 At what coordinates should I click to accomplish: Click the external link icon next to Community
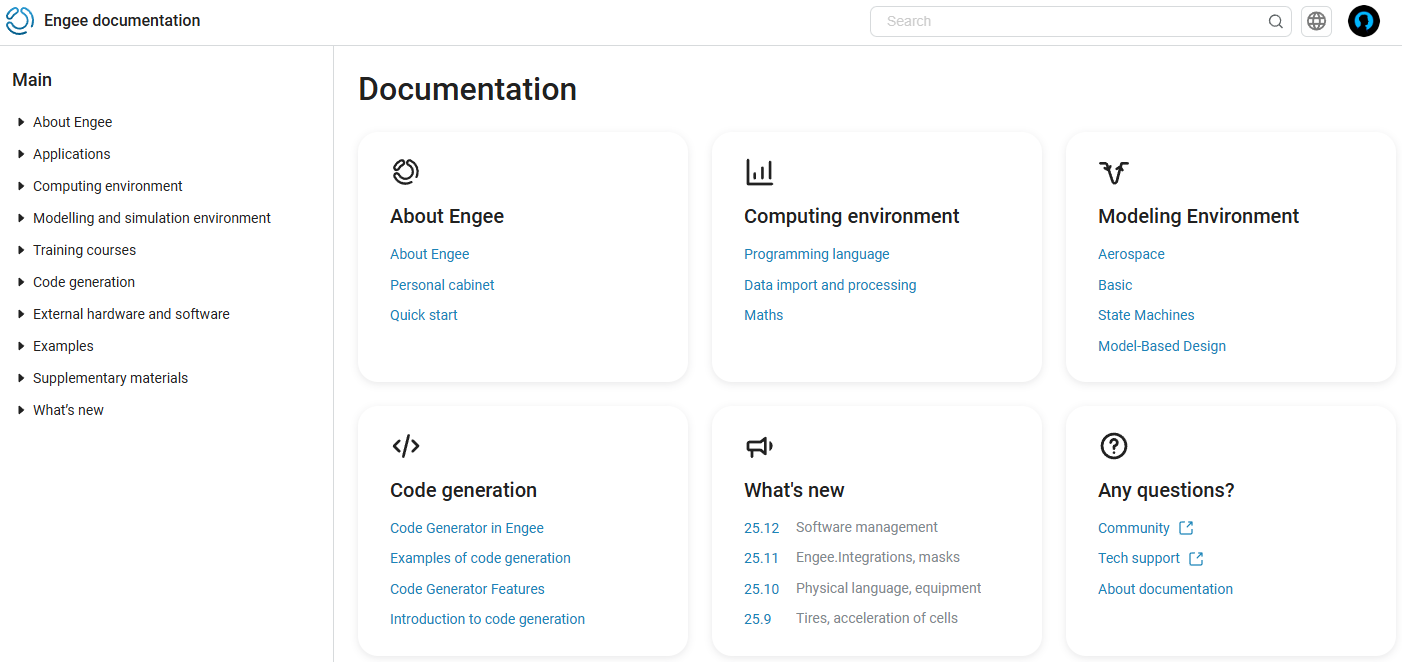click(1186, 527)
